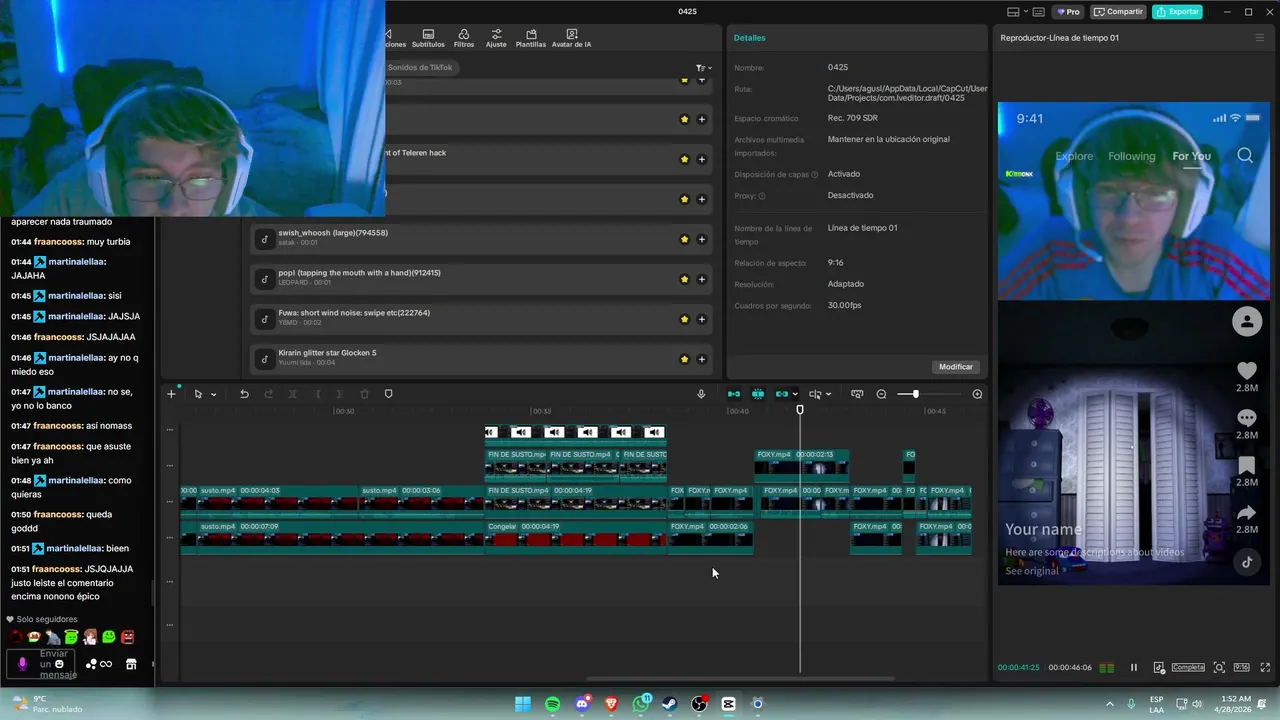Toggle favorite star on pop! tapping sound
Viewport: 1280px width, 720px height.
click(685, 279)
